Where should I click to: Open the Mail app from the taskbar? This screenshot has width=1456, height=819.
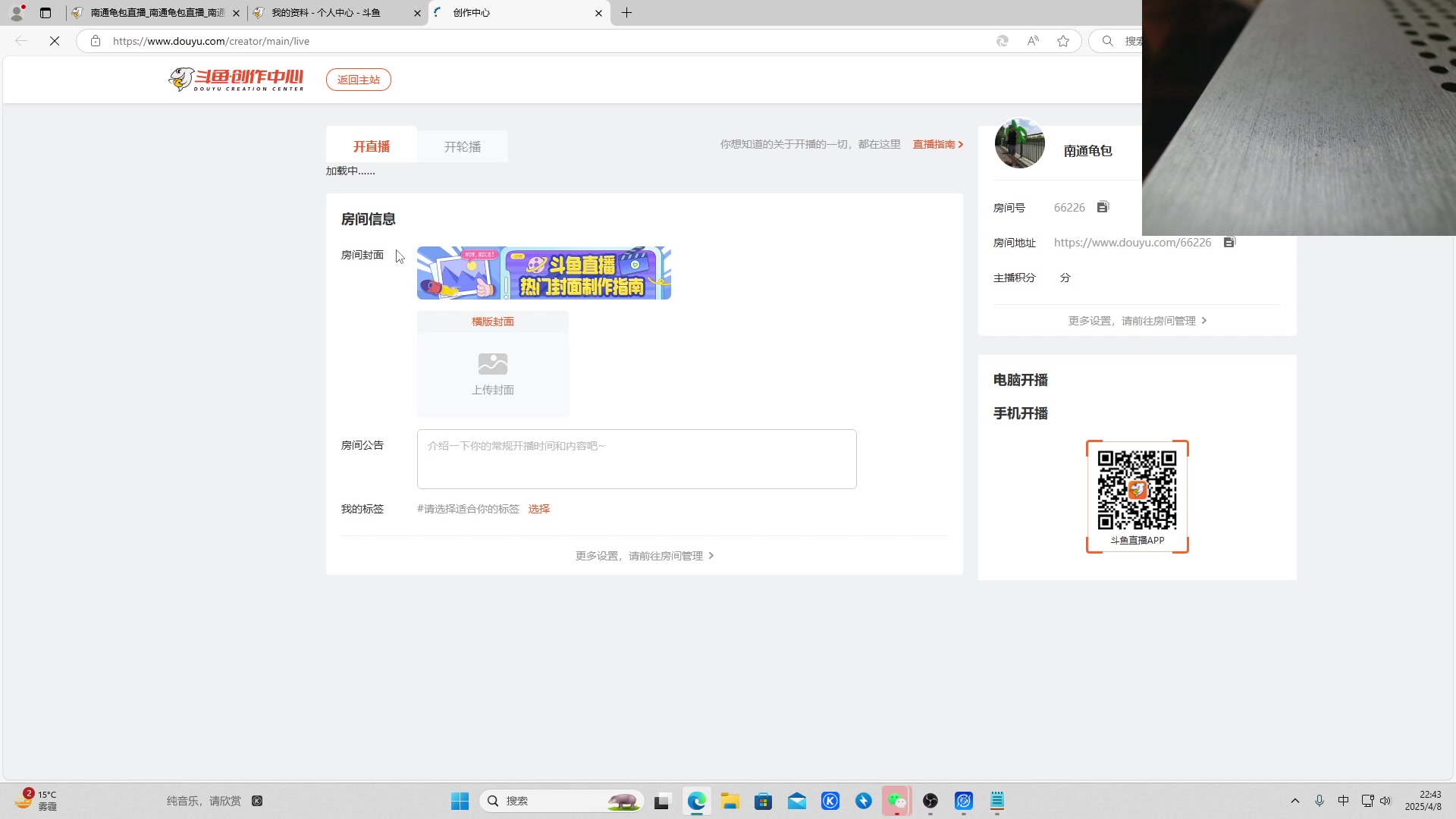click(x=796, y=801)
